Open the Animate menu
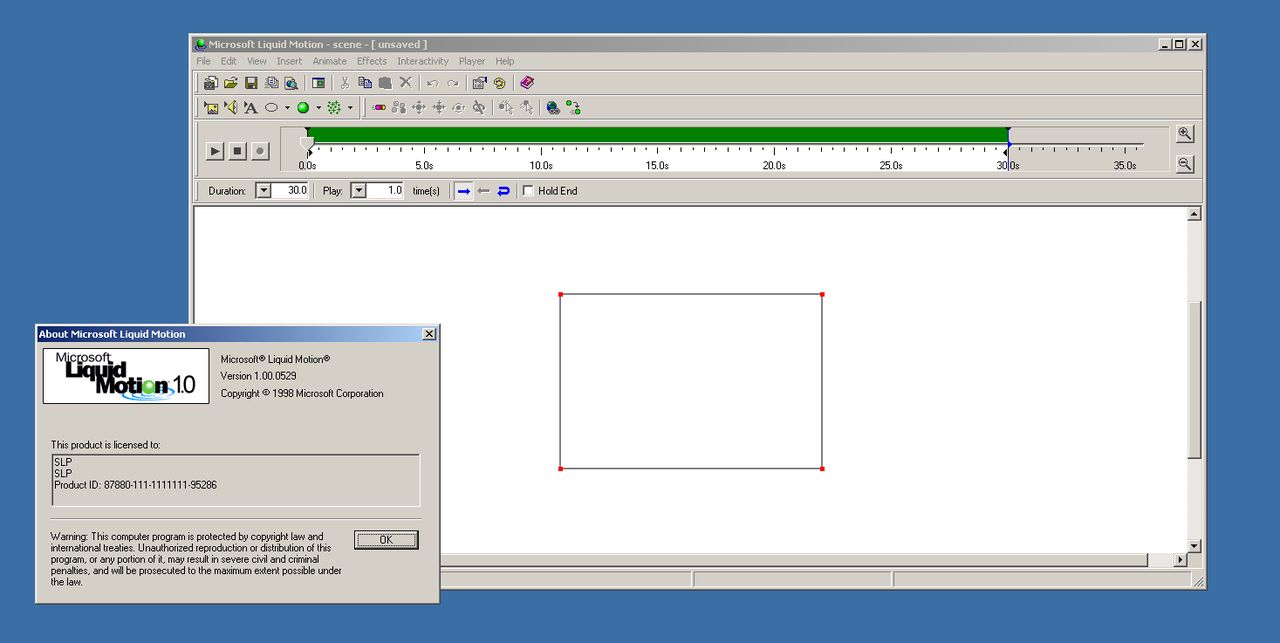Viewport: 1280px width, 643px height. coord(330,61)
